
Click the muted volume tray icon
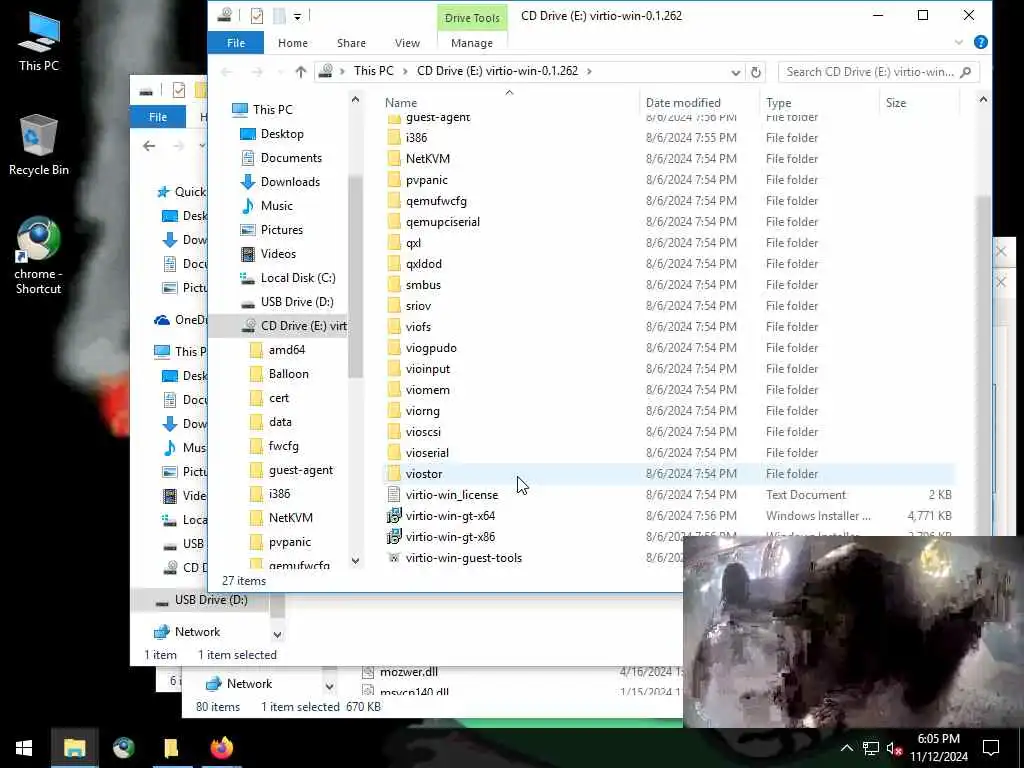(x=894, y=748)
